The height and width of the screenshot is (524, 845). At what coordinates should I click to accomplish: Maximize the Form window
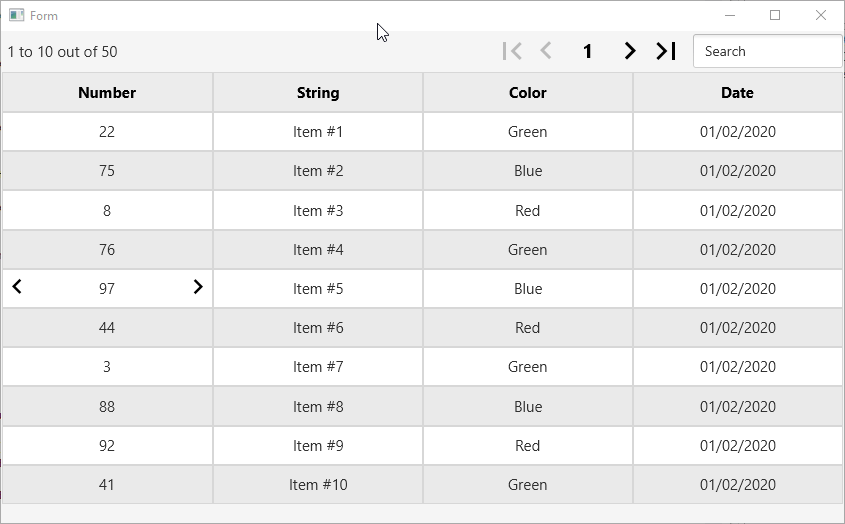point(775,15)
